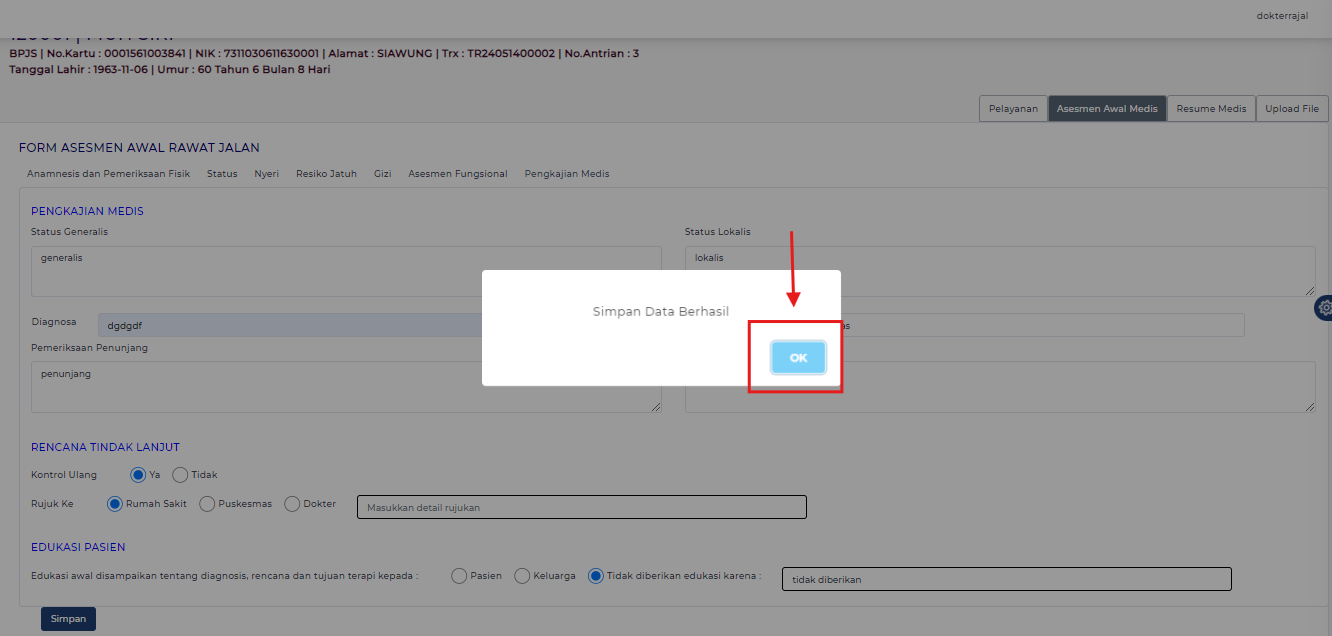
Task: Go to the Upload File tab
Action: click(1291, 109)
